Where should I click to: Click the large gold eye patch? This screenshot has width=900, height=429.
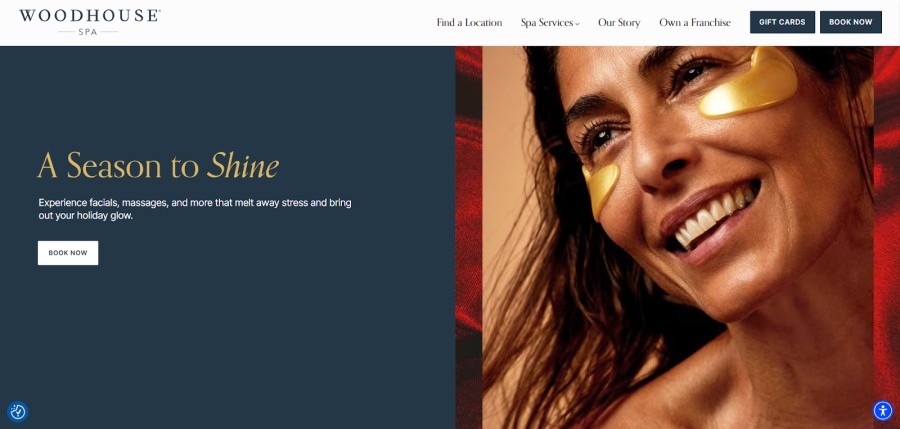[x=748, y=83]
